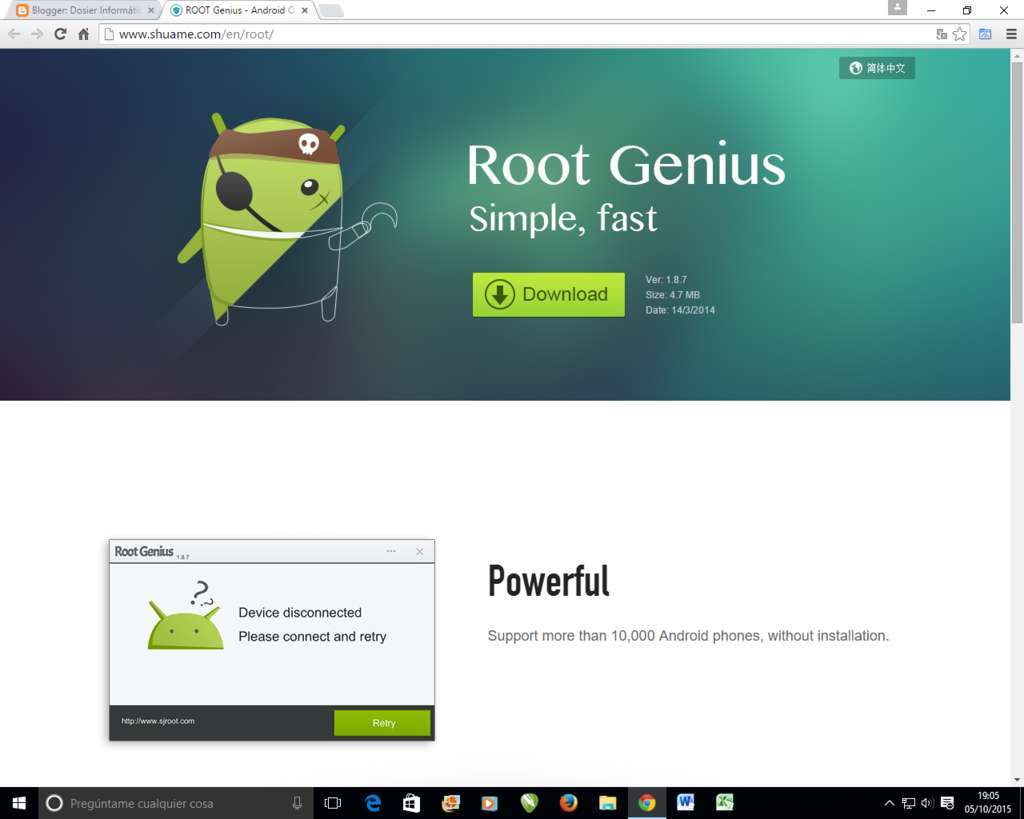
Task: Go forward to the next page
Action: (x=37, y=34)
